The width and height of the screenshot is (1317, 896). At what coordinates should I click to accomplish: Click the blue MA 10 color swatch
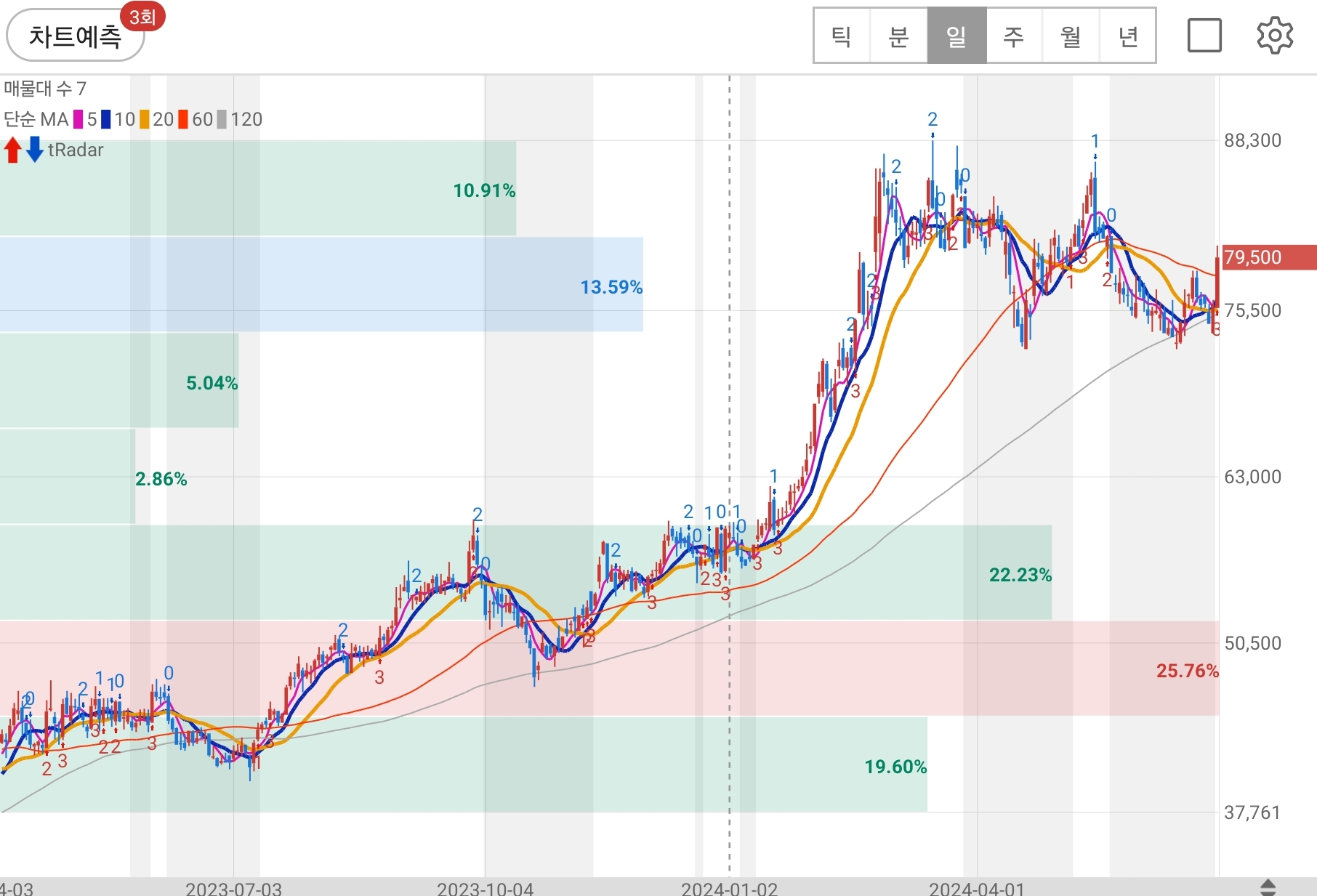coord(106,119)
